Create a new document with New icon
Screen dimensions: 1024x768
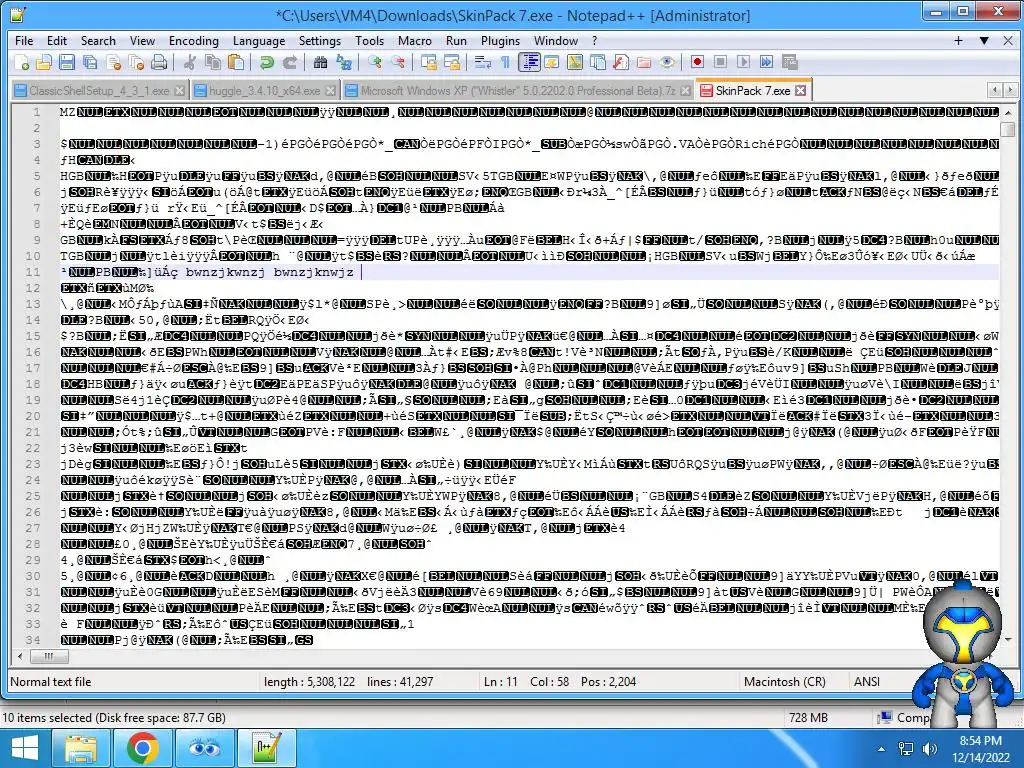(x=22, y=62)
